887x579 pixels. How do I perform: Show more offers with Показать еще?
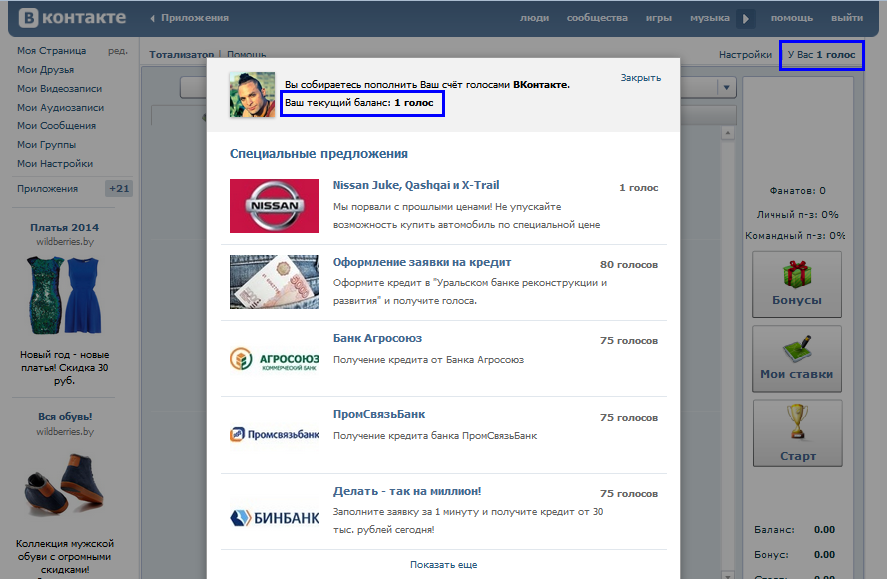click(x=443, y=564)
